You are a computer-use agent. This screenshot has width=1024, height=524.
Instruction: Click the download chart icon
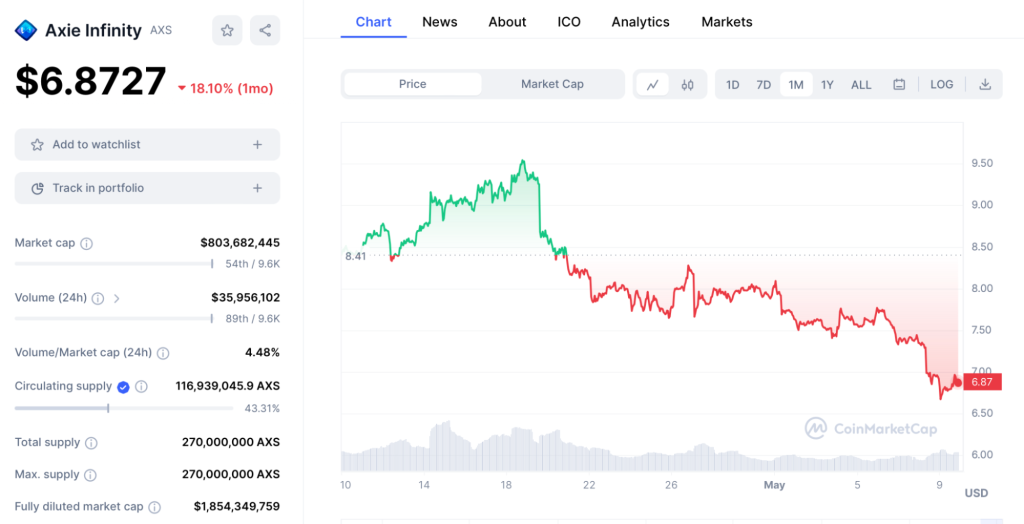[985, 84]
